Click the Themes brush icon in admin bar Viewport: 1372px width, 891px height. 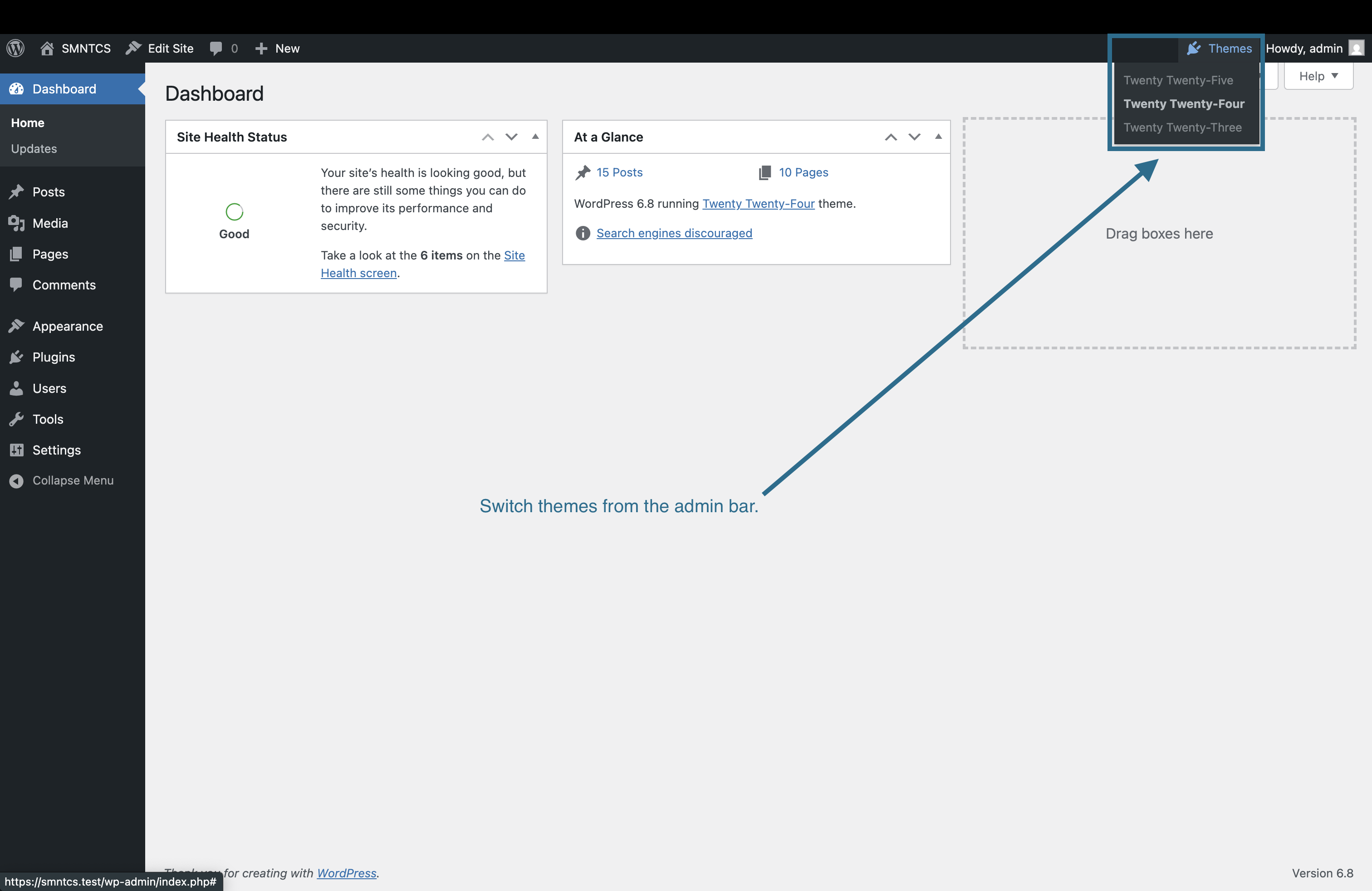point(1194,49)
